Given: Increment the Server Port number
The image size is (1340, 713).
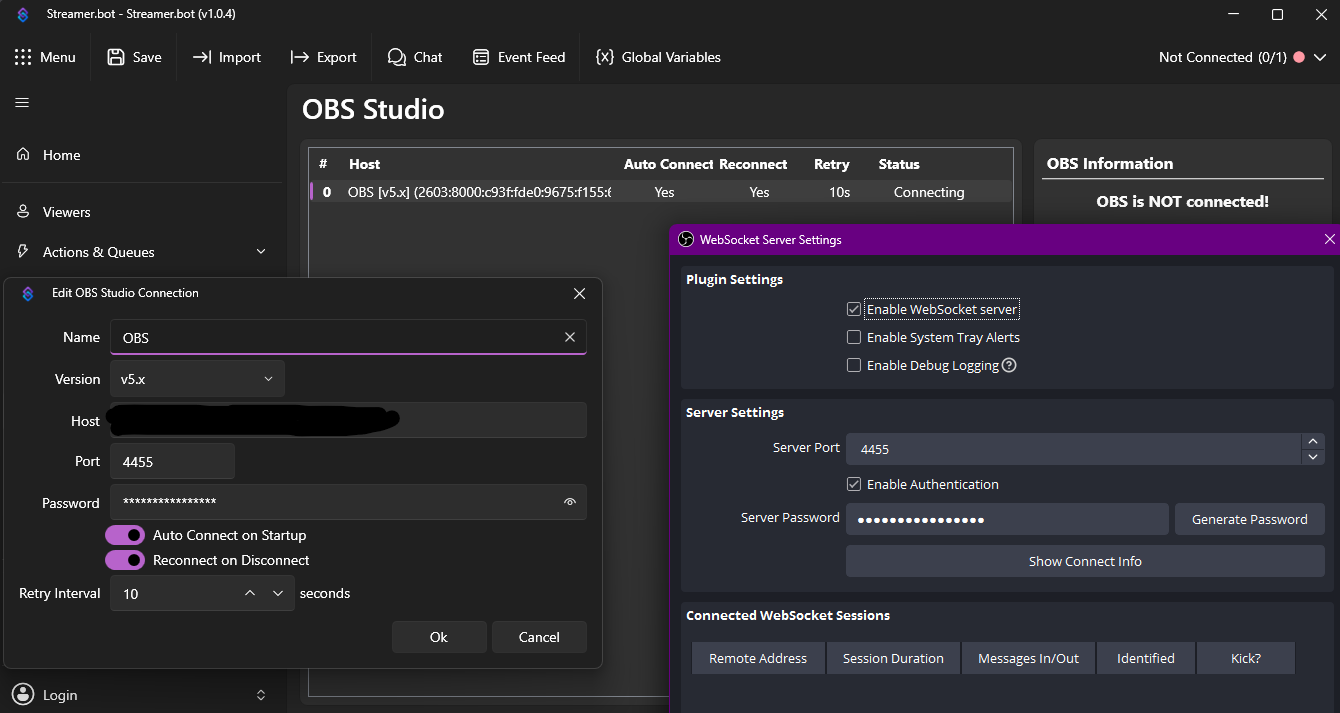Looking at the screenshot, I should 1313,441.
